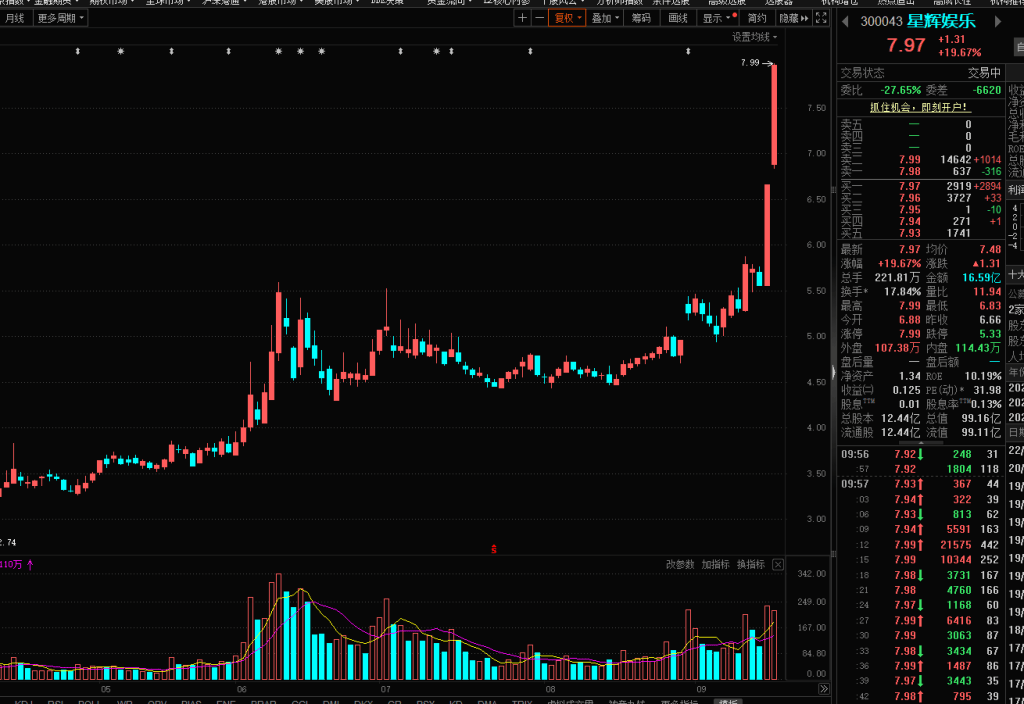Open the 设置均线 moving average settings dropdown
Viewport: 1024px width, 704px height.
tap(754, 37)
